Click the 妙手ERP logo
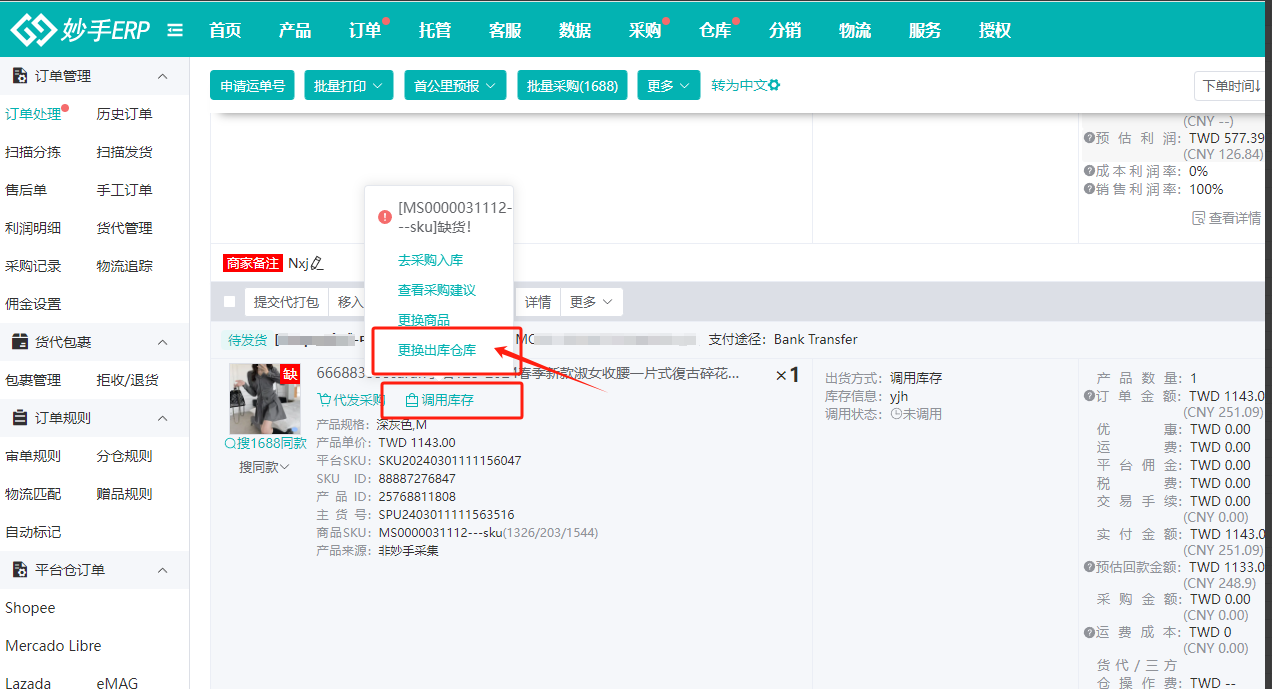The width and height of the screenshot is (1272, 689). click(79, 30)
